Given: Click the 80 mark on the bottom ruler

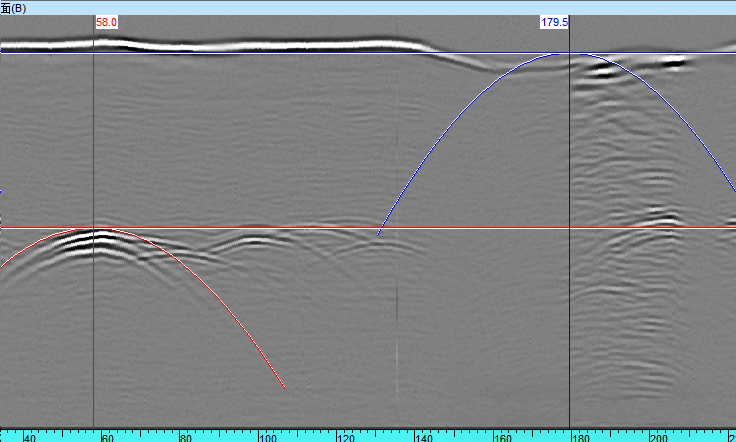Looking at the screenshot, I should click(x=186, y=437).
